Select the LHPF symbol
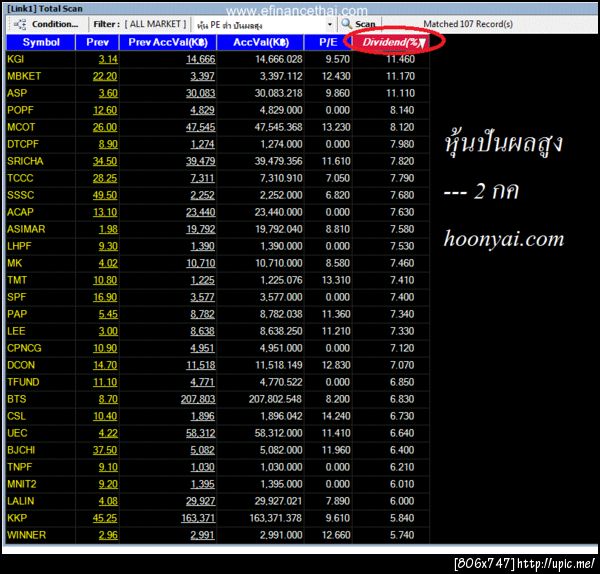Viewport: 600px width, 574px height. click(20, 246)
